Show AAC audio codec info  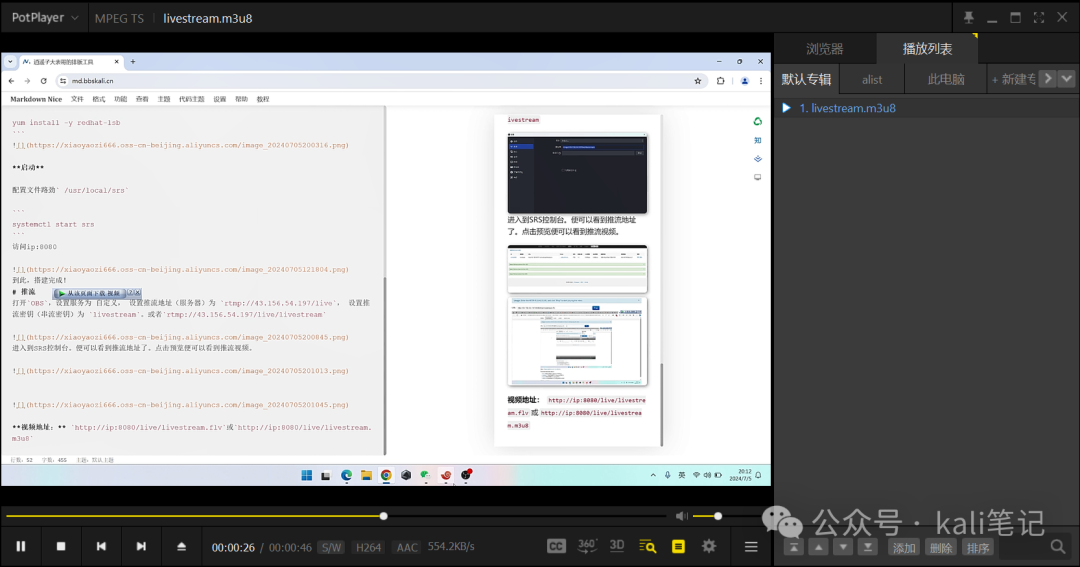pyautogui.click(x=407, y=547)
